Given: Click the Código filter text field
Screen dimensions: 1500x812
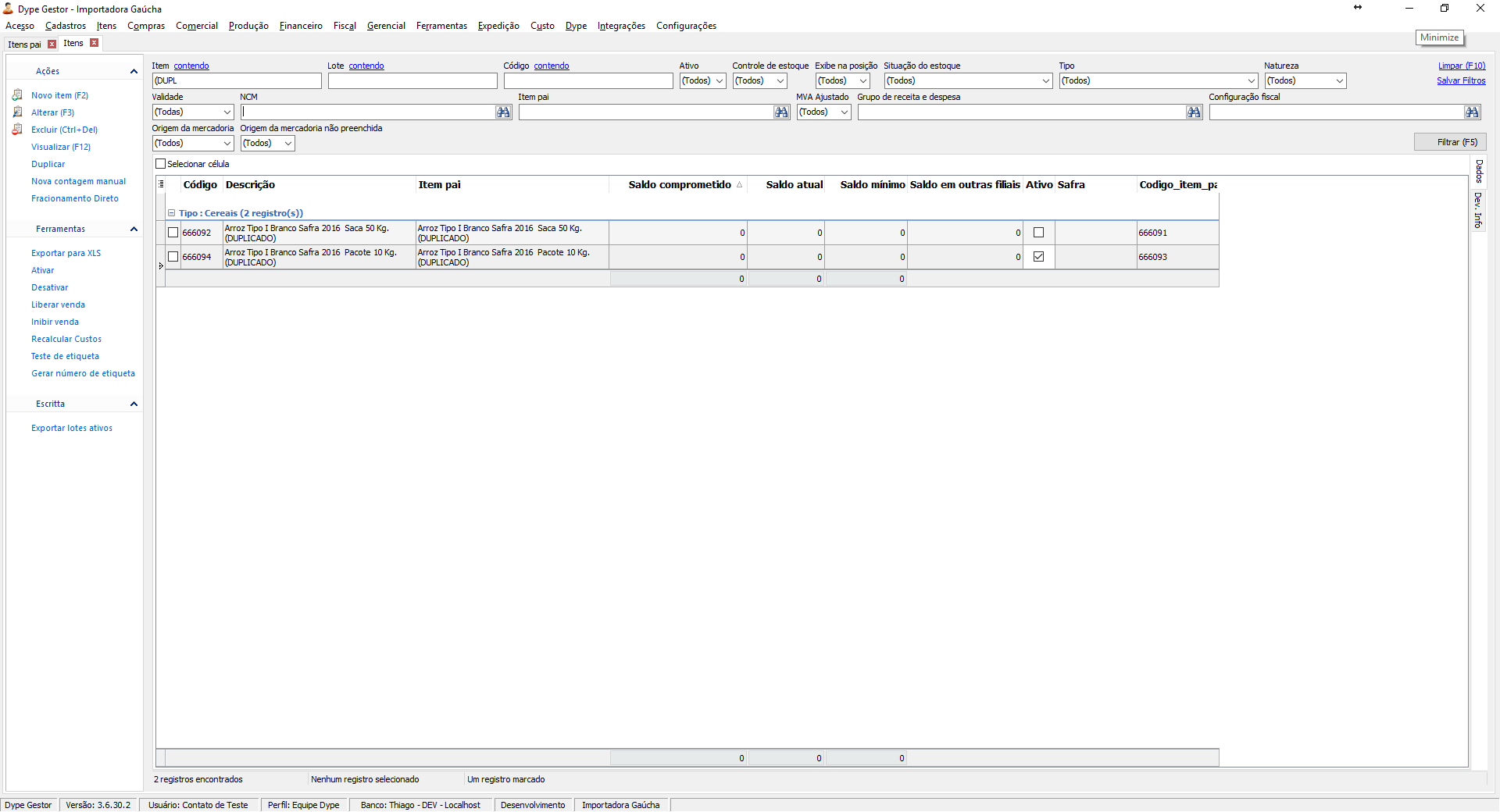Looking at the screenshot, I should pos(588,81).
